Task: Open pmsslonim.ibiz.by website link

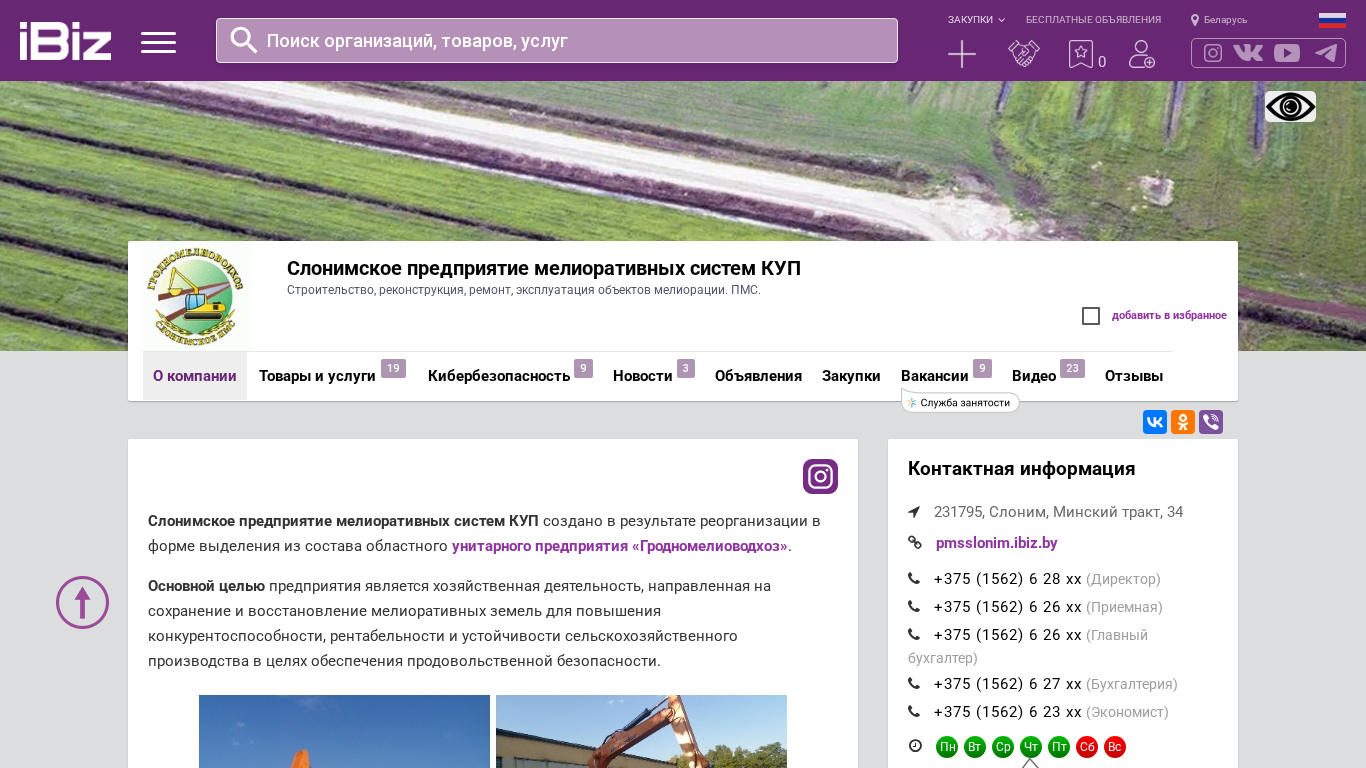Action: click(x=997, y=543)
